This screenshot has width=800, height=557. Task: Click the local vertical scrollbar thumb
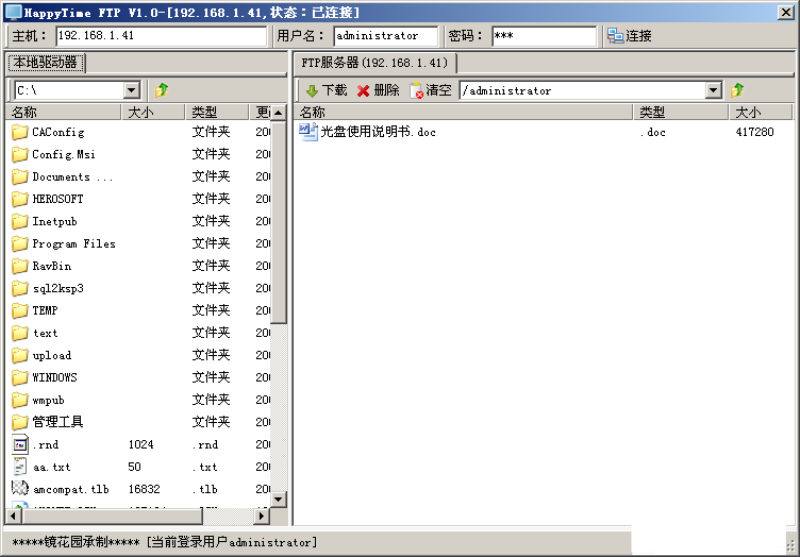(278, 222)
